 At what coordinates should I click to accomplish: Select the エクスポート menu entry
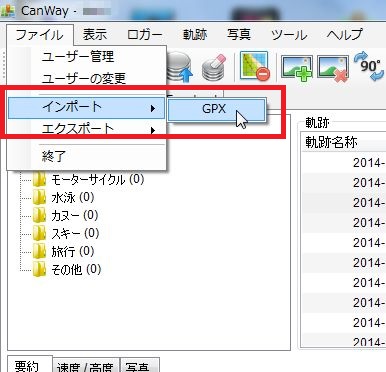[x=87, y=129]
